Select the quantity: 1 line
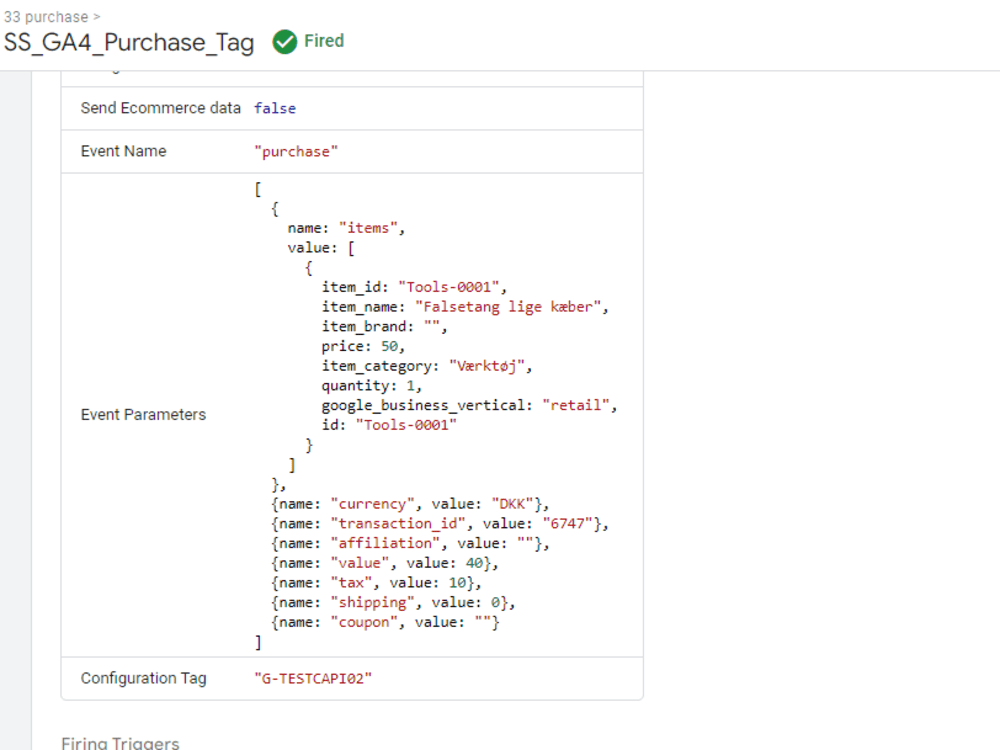1000x750 pixels. [371, 386]
